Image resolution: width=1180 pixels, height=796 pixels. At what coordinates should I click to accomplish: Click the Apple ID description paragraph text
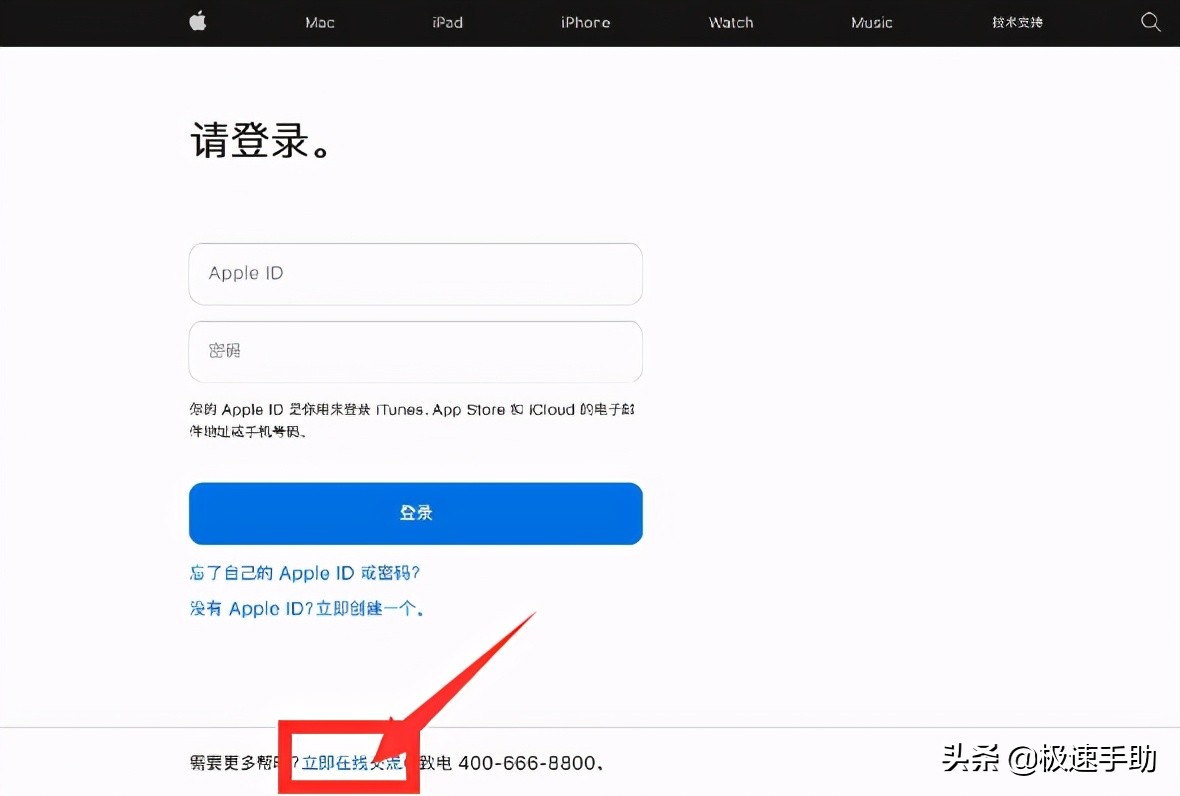[412, 420]
